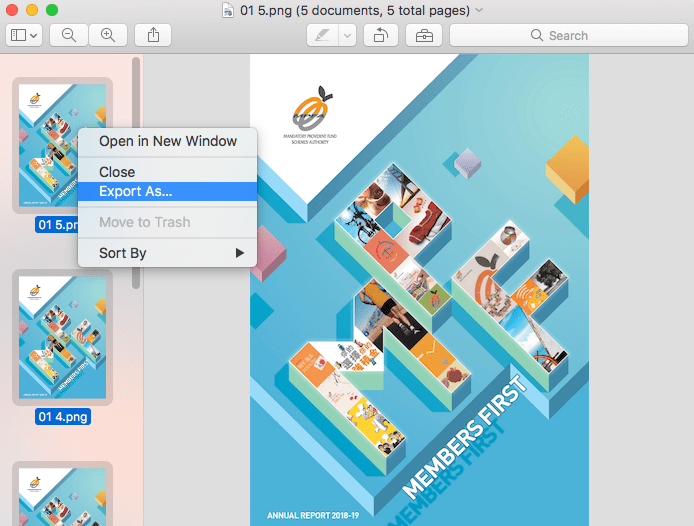The width and height of the screenshot is (694, 526).
Task: Click the zoom out magnifier icon
Action: point(69,35)
